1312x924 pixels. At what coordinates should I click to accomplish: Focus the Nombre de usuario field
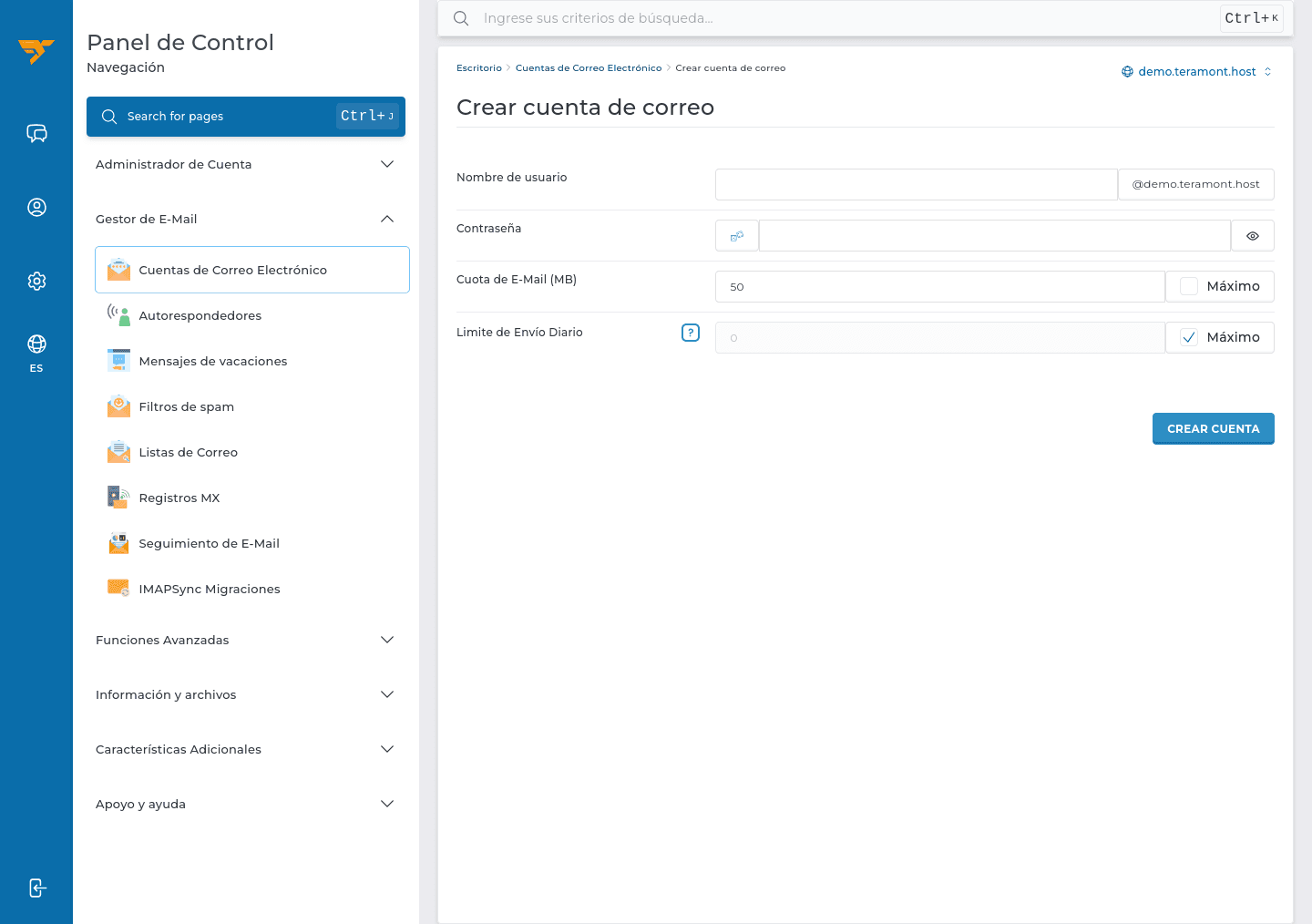tap(917, 184)
